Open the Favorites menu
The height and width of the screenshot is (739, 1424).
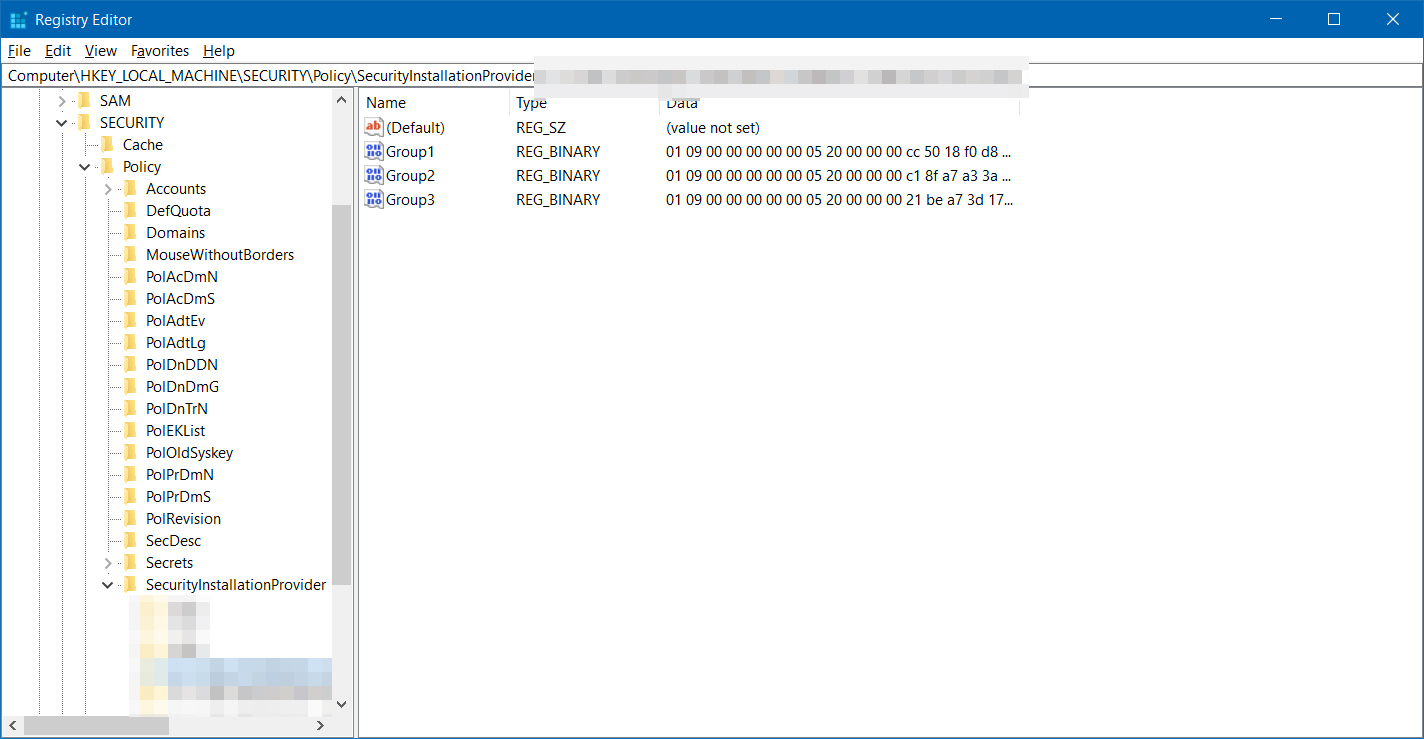pyautogui.click(x=160, y=51)
